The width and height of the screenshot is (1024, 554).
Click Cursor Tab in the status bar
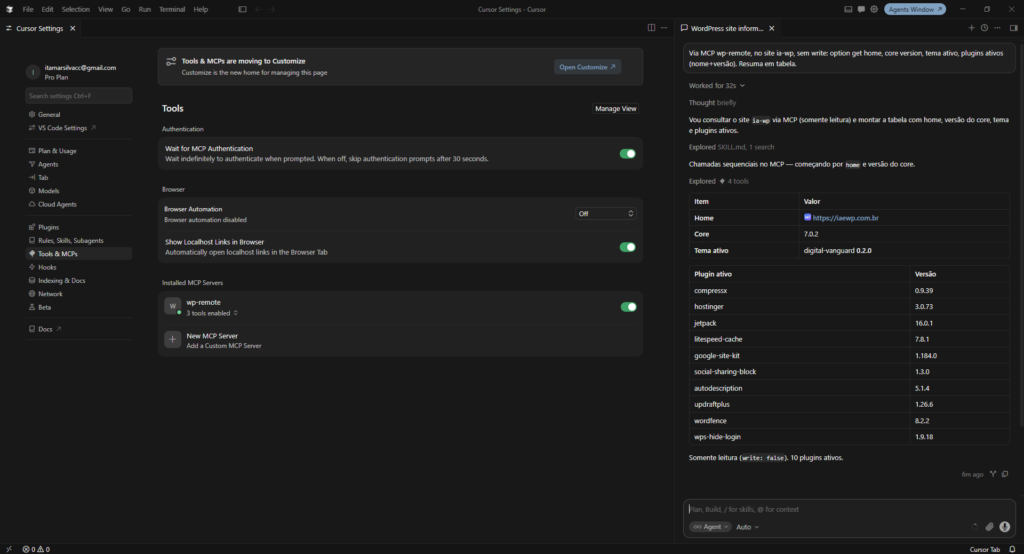point(984,549)
